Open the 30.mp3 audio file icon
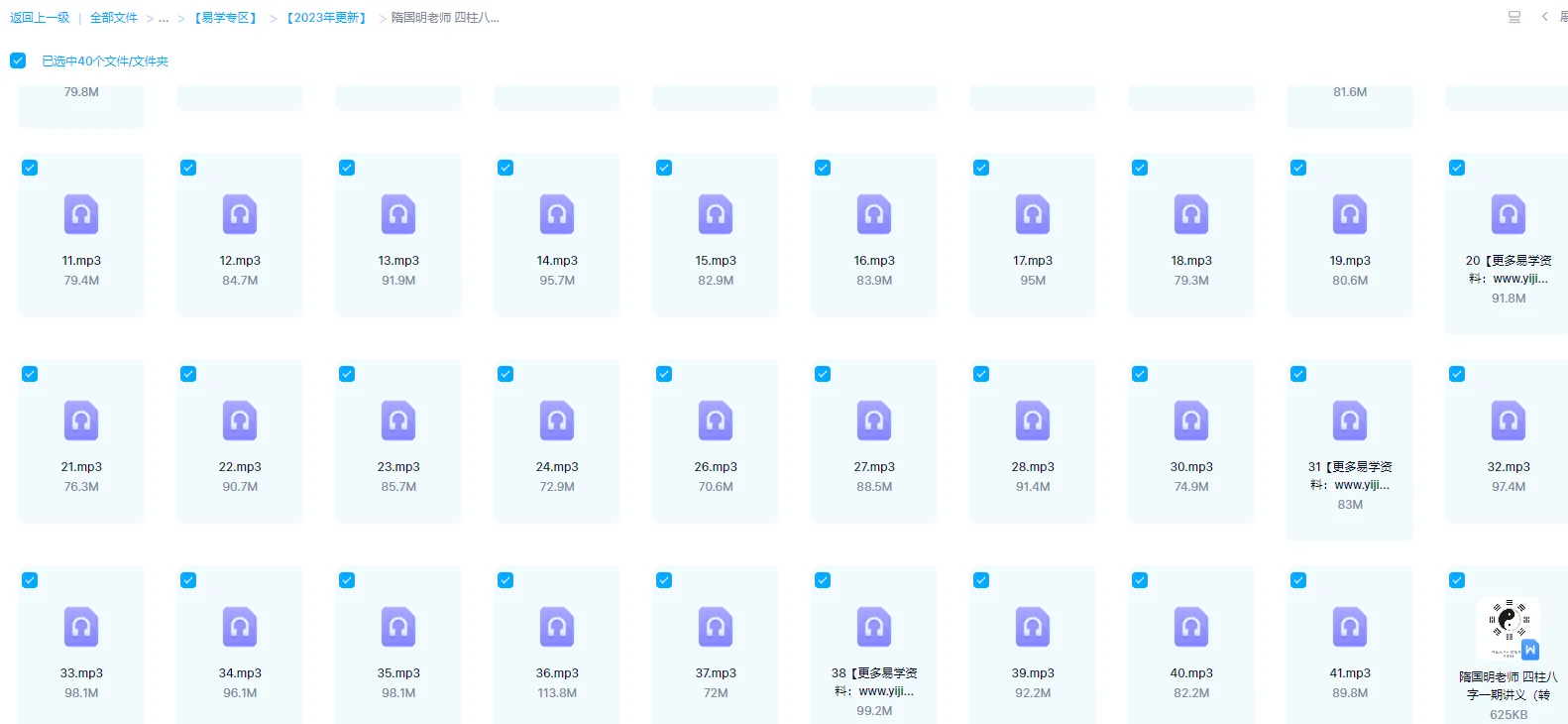 click(x=1191, y=421)
